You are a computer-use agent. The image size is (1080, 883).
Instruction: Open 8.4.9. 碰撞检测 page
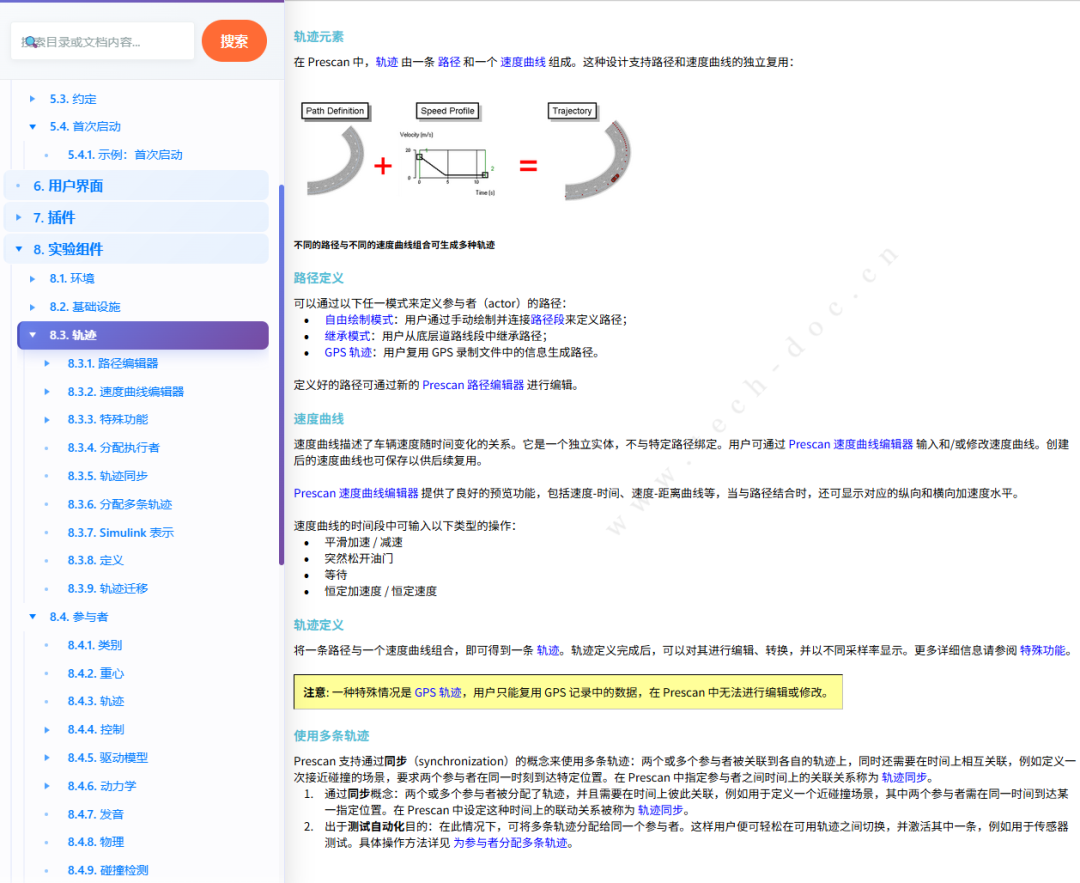[x=107, y=871]
